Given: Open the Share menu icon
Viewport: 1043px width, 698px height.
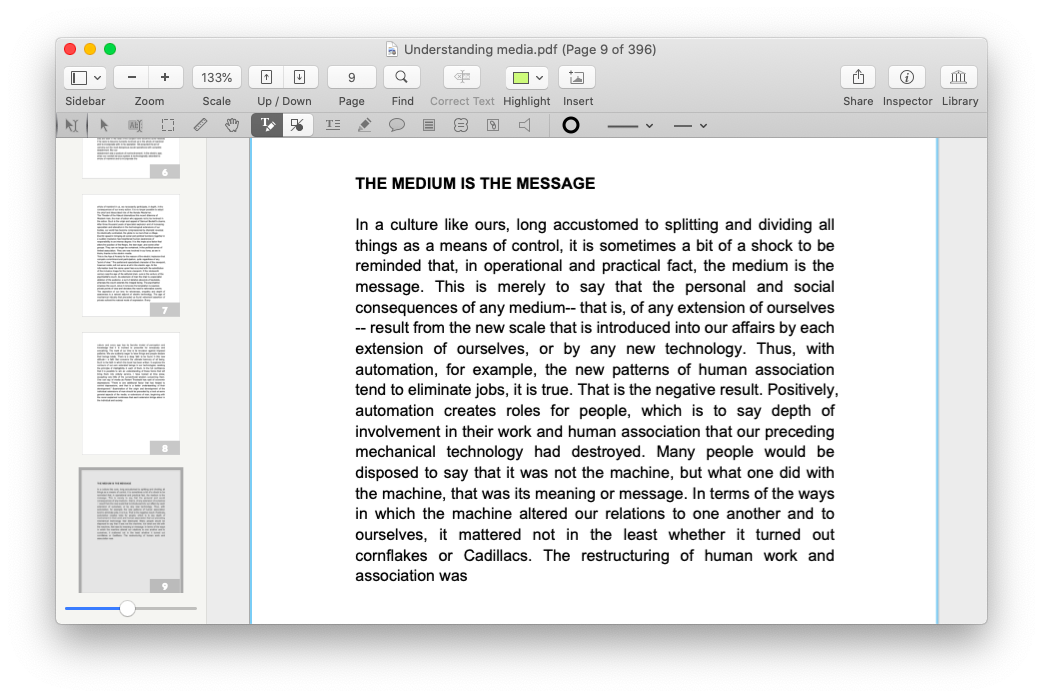Looking at the screenshot, I should (858, 78).
